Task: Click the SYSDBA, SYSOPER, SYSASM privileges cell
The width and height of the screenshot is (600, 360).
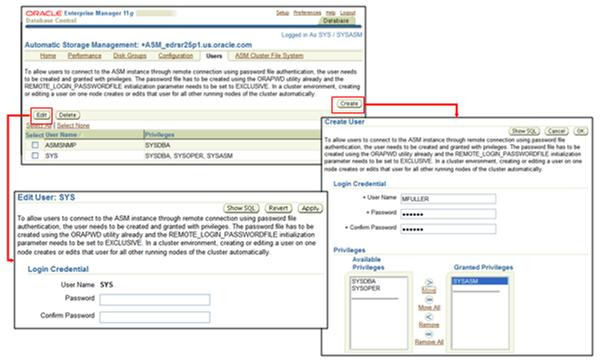Action: 189,156
